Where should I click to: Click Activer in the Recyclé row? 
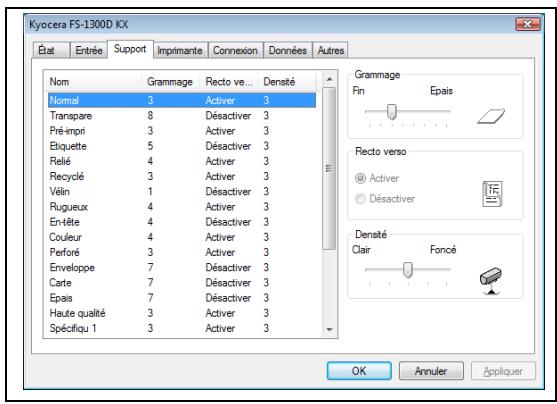pos(220,176)
